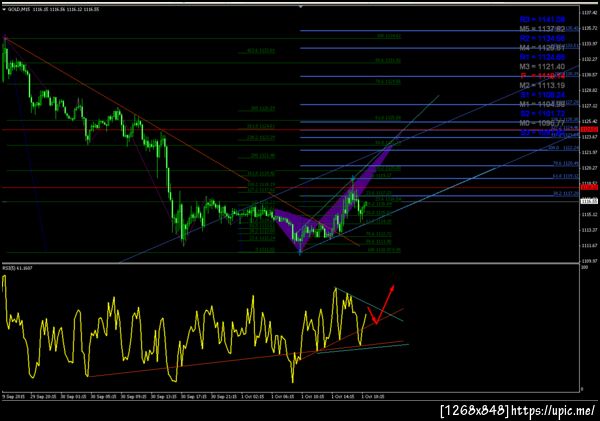Click the chart shift marker on top edge
The image size is (600, 421).
pos(301,7)
